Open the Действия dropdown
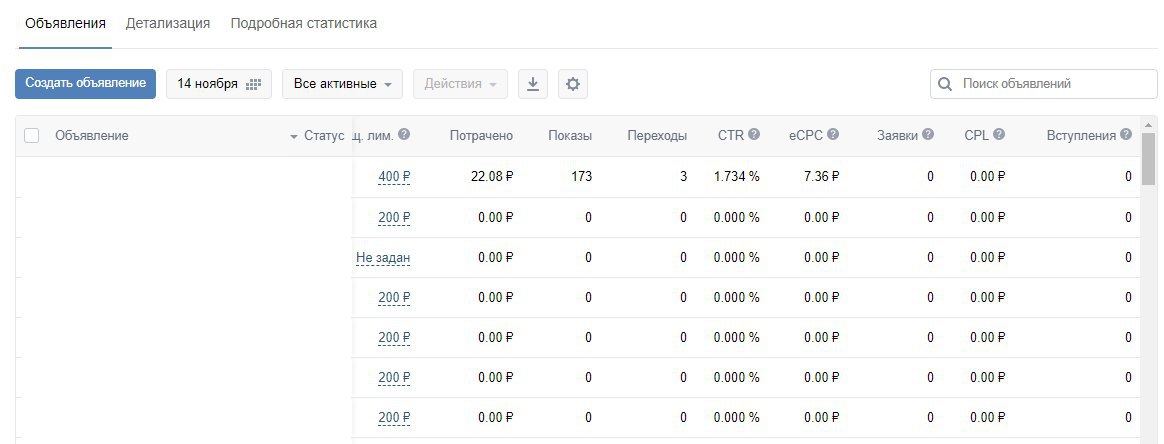The image size is (1164, 444). [x=460, y=84]
